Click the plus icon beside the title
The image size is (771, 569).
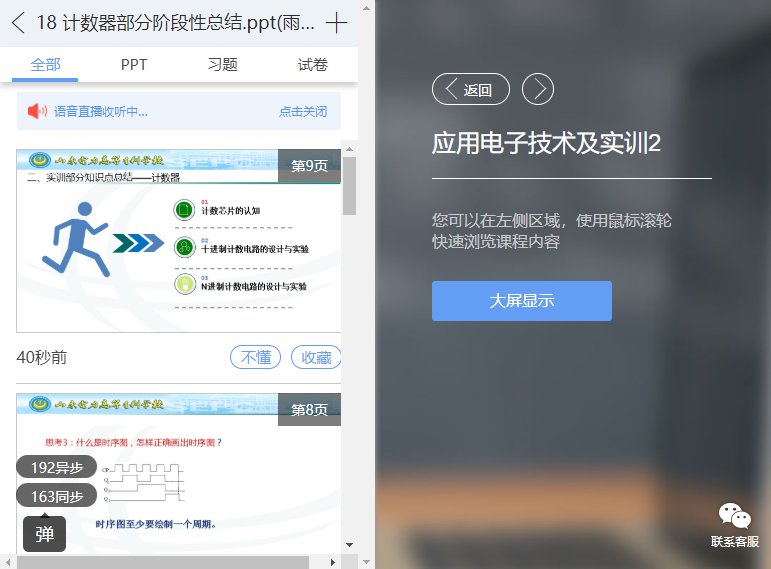336,23
